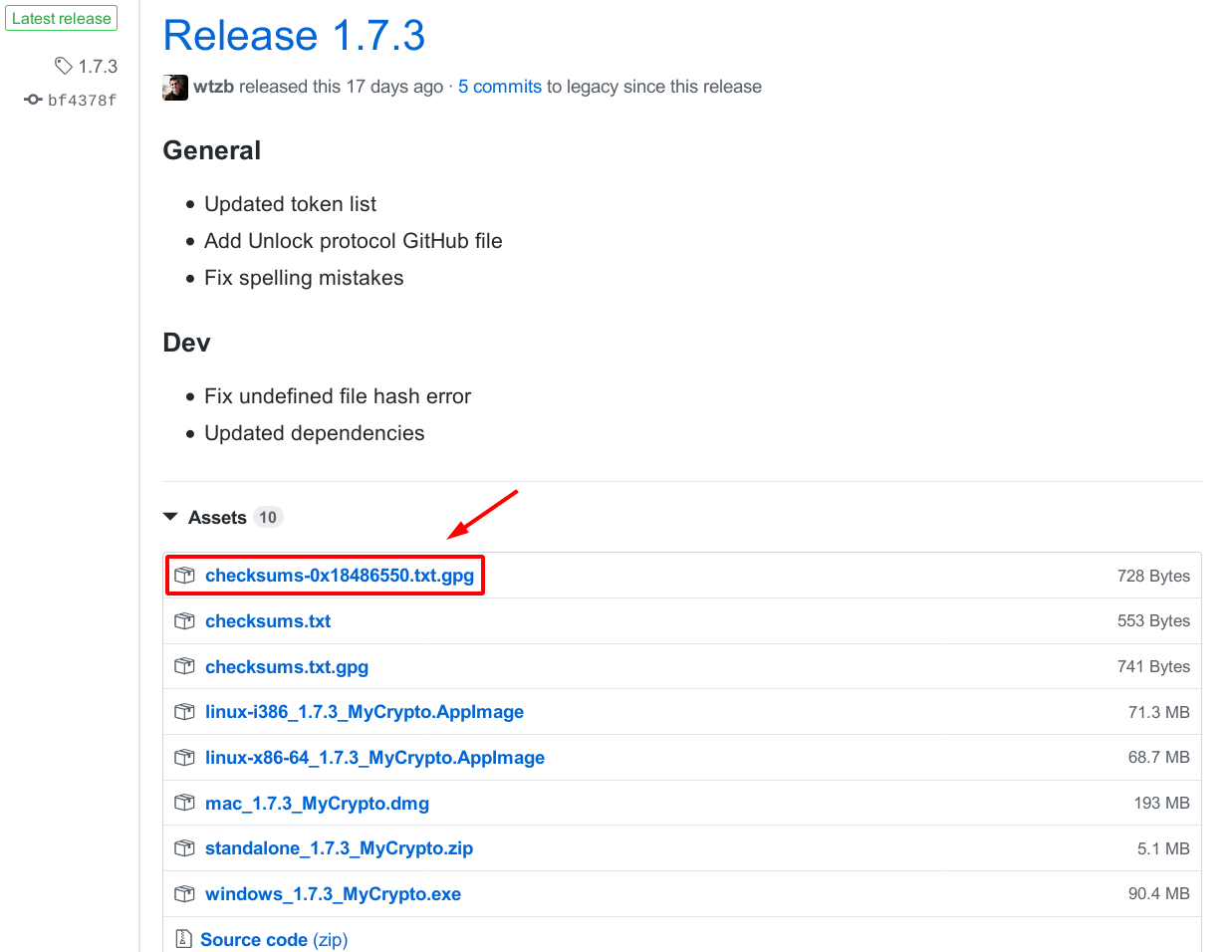Click the package icon beside mac_1.7.3_MyCrypto.dmg
1232x952 pixels.
[x=184, y=803]
